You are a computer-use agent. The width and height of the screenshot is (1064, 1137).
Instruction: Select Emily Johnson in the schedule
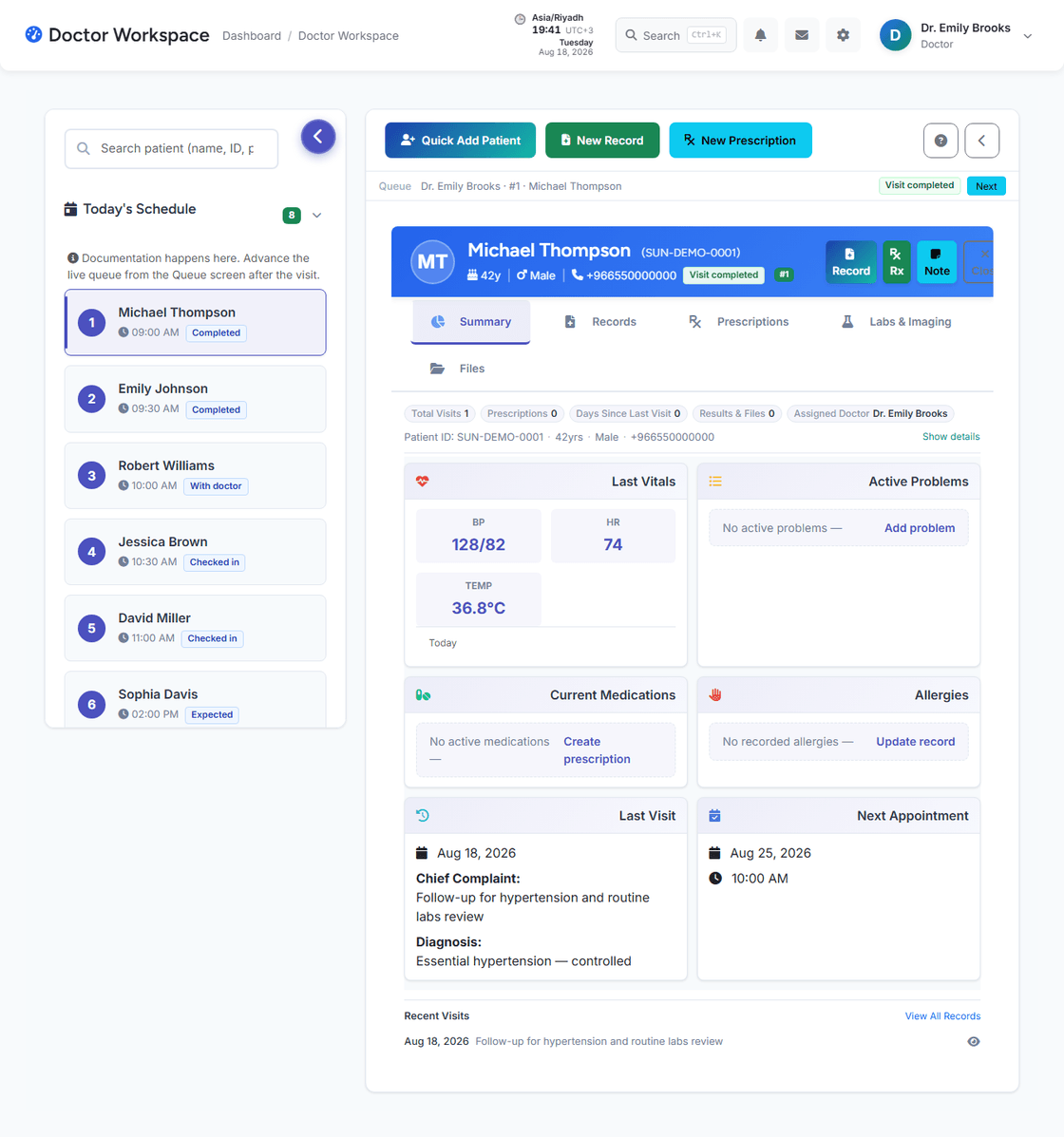[x=195, y=399]
